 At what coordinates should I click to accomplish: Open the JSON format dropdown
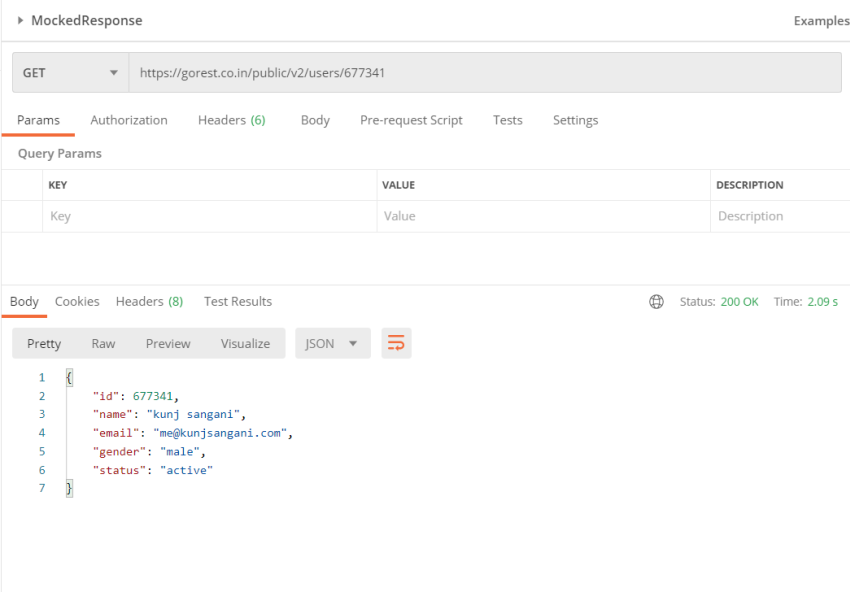[x=333, y=343]
